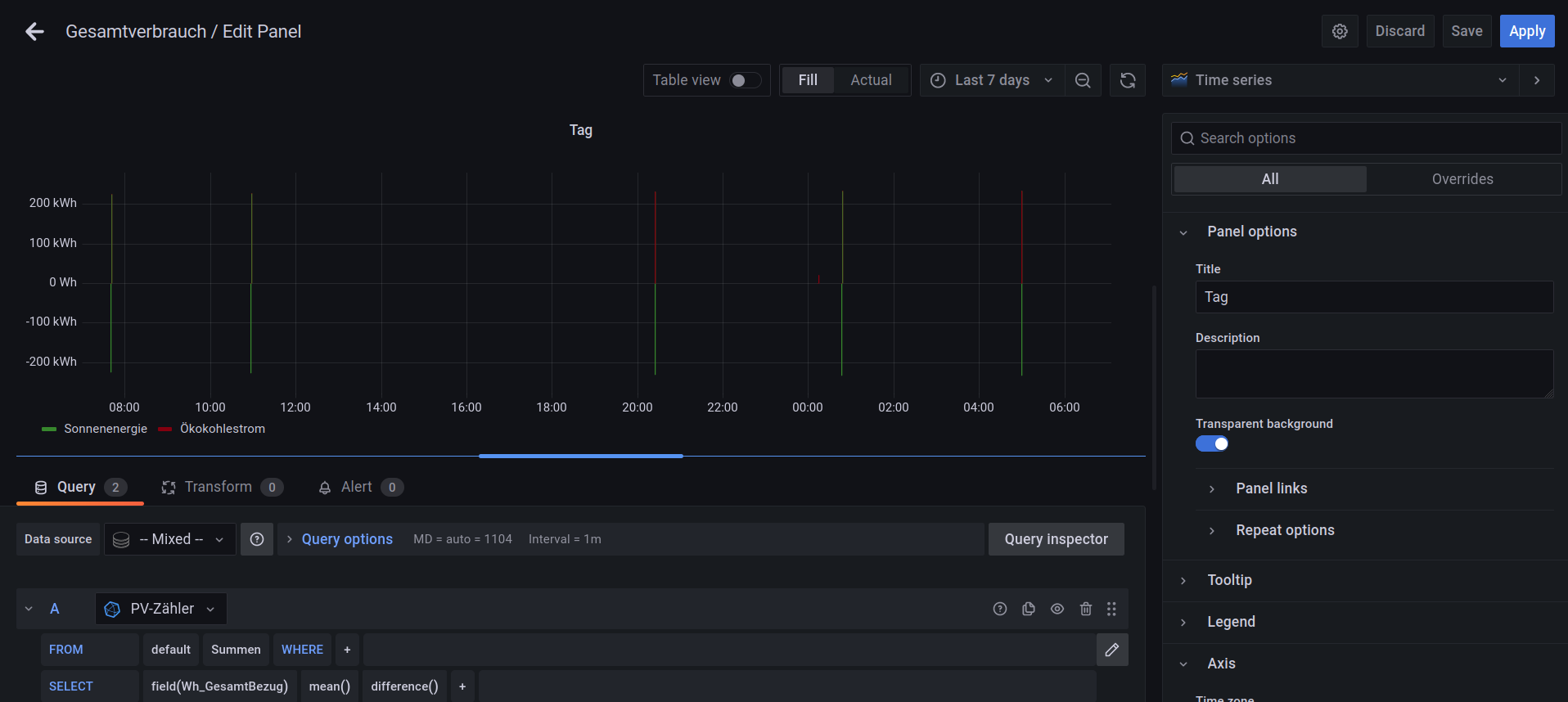Toggle text editor mode with pencil icon

tap(1112, 650)
